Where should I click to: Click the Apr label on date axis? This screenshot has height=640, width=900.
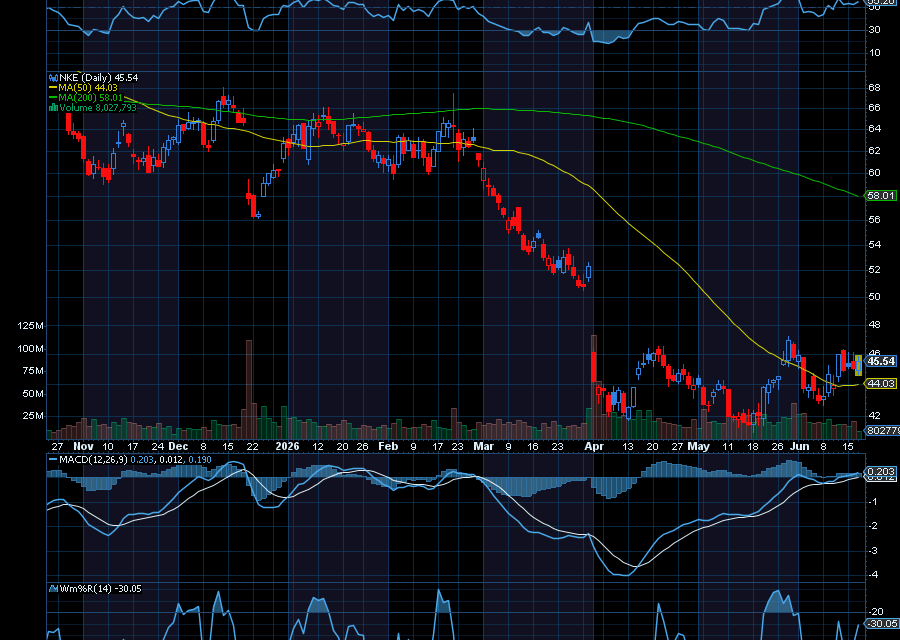[x=594, y=447]
